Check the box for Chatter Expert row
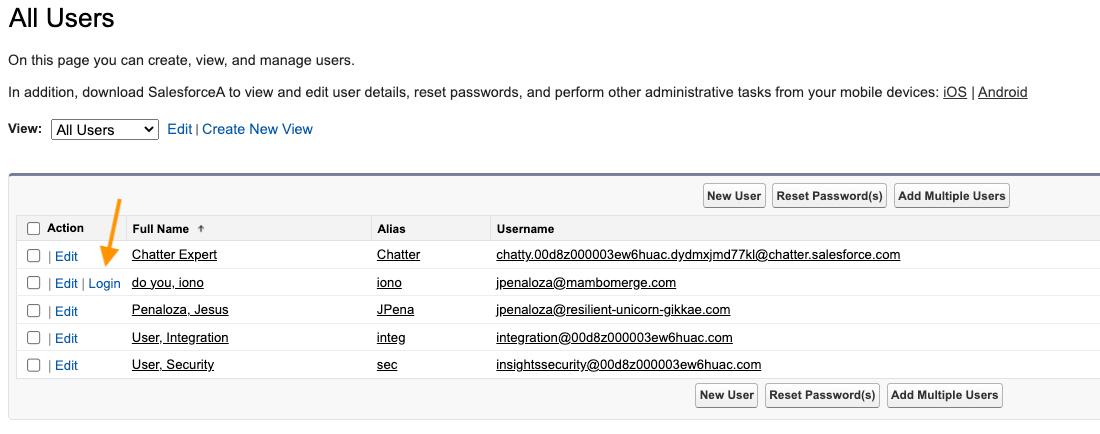This screenshot has width=1100, height=434. (x=34, y=256)
